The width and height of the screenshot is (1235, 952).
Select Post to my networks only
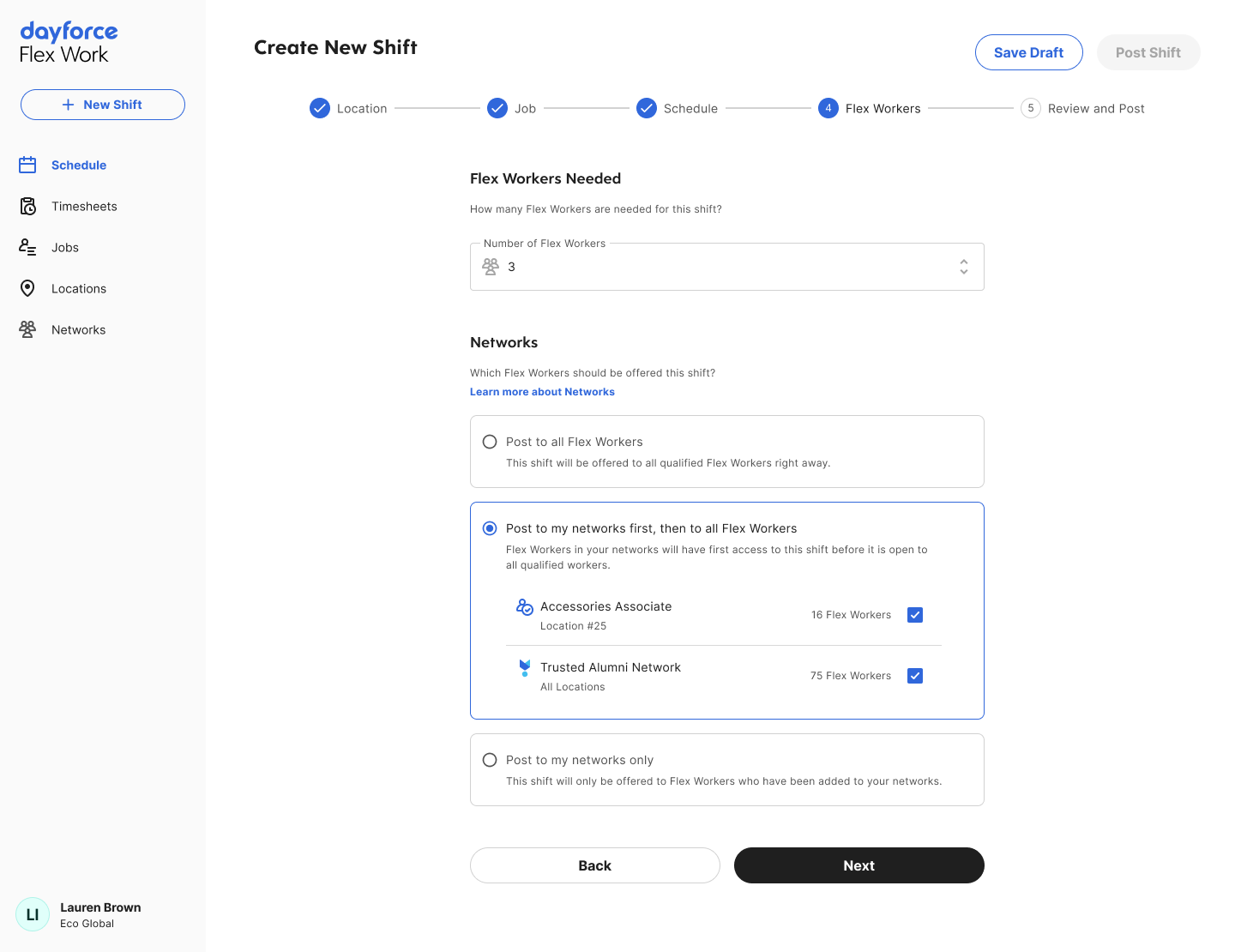pyautogui.click(x=490, y=760)
